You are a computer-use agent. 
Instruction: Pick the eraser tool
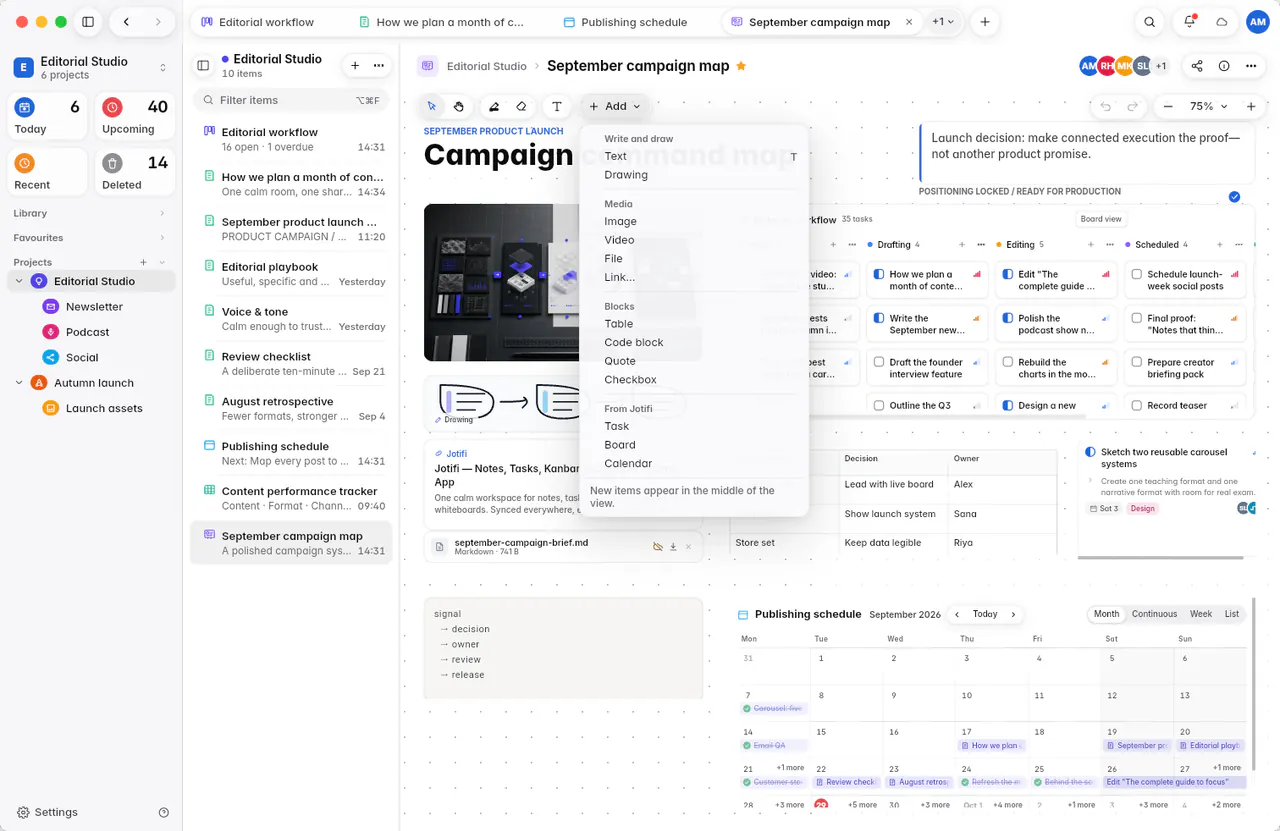pos(521,106)
